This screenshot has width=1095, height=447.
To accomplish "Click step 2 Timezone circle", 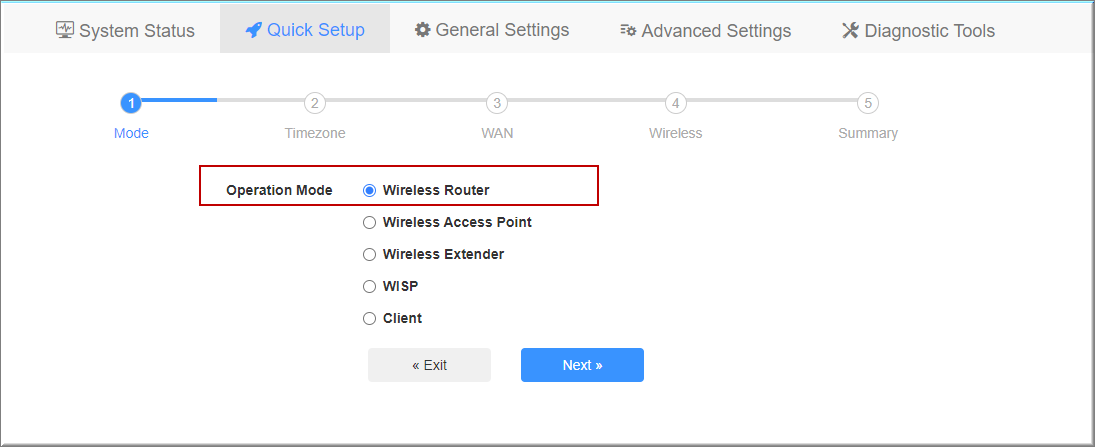I will click(x=315, y=103).
